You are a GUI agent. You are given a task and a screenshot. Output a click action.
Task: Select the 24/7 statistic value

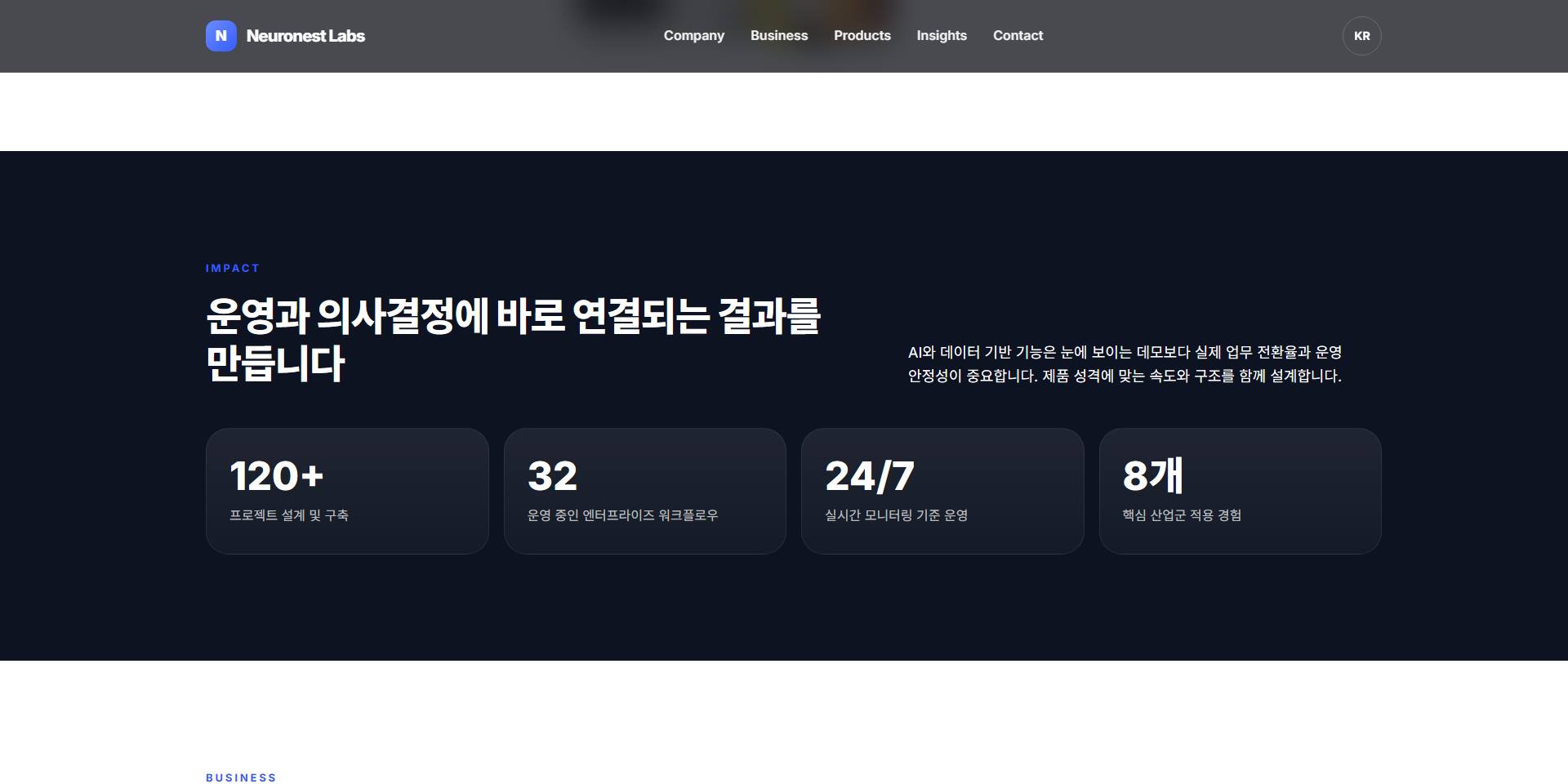(870, 476)
